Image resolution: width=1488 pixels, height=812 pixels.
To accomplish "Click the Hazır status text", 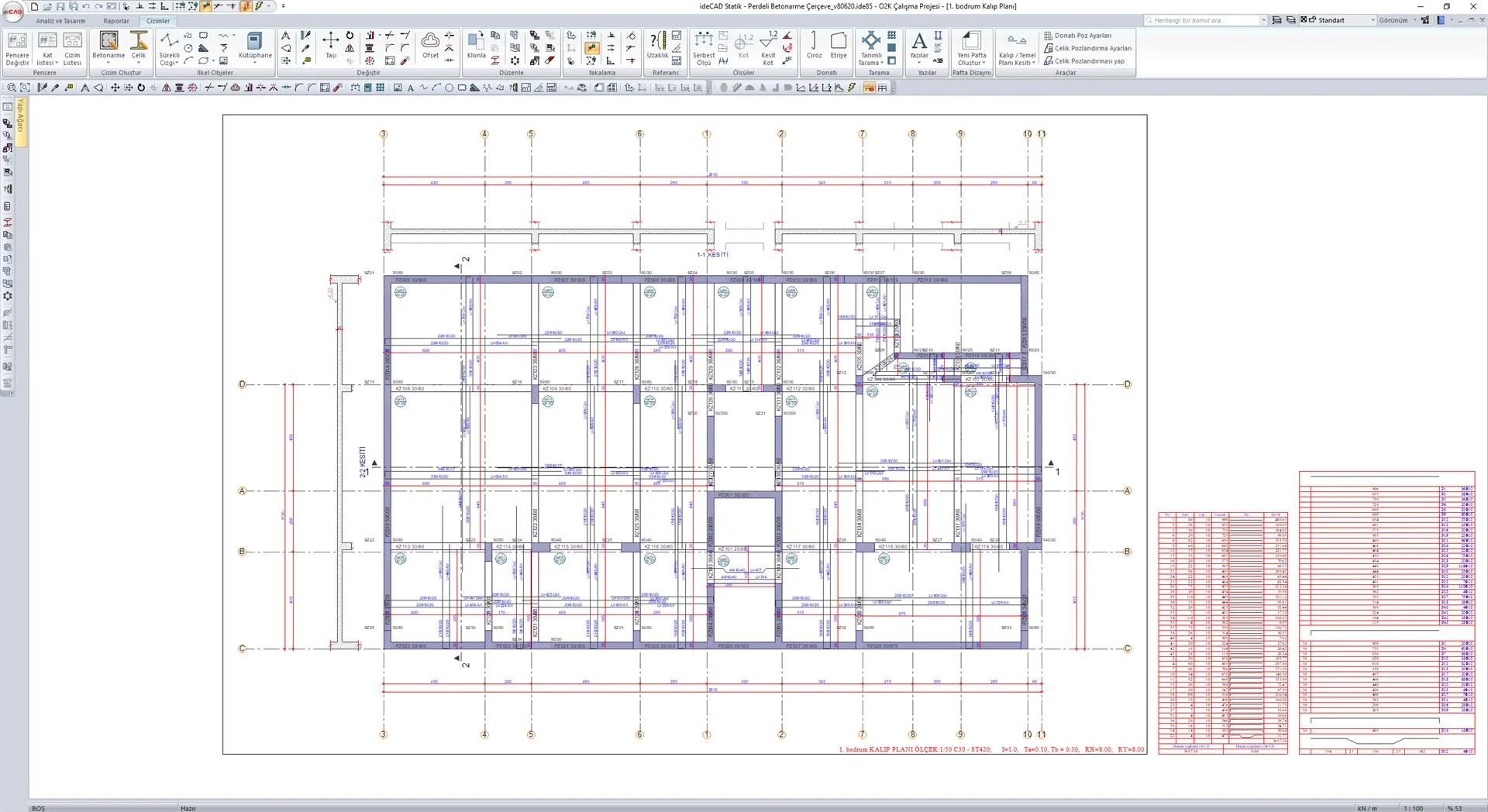I will [x=188, y=808].
